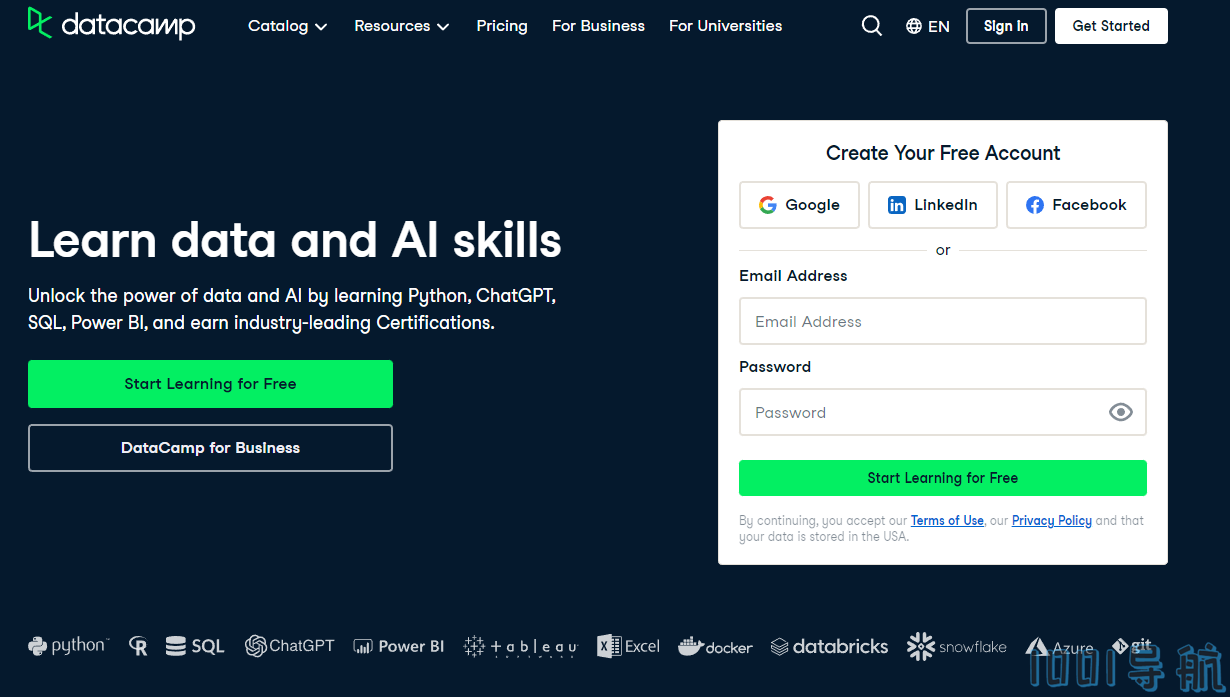
Task: Click the DataCamp logo in the header
Action: point(111,25)
